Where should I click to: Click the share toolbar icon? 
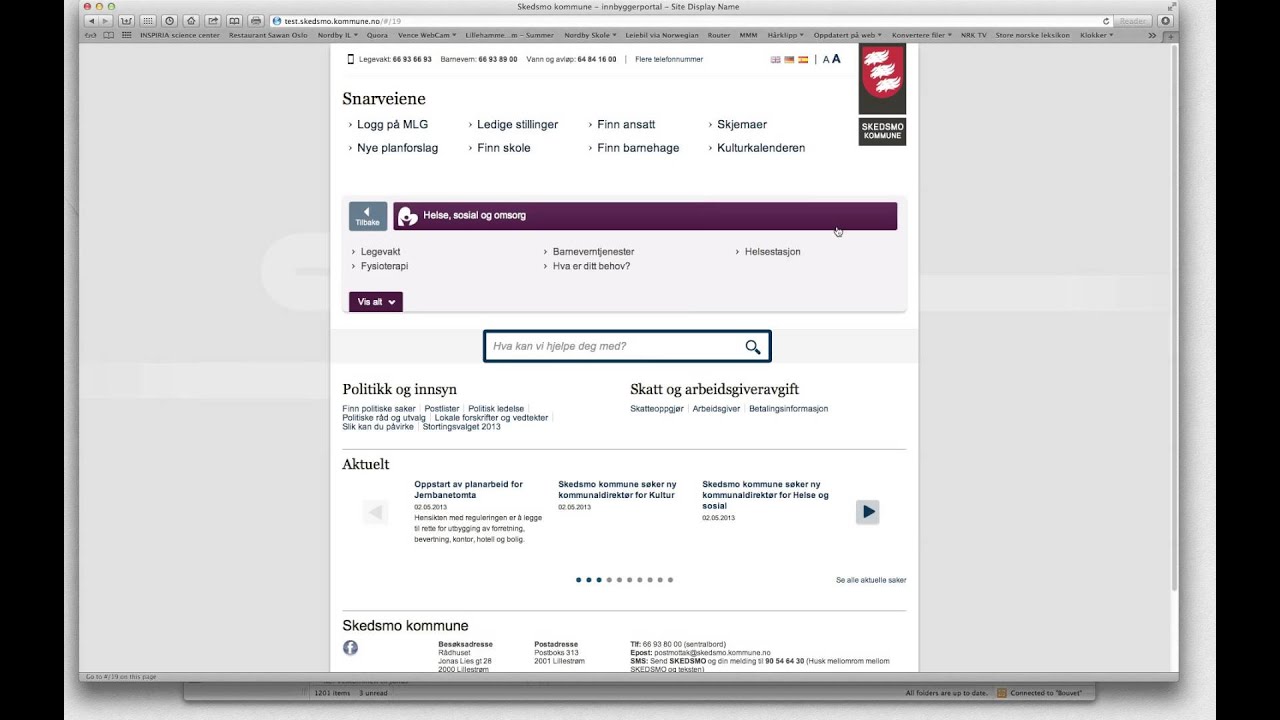tap(213, 20)
